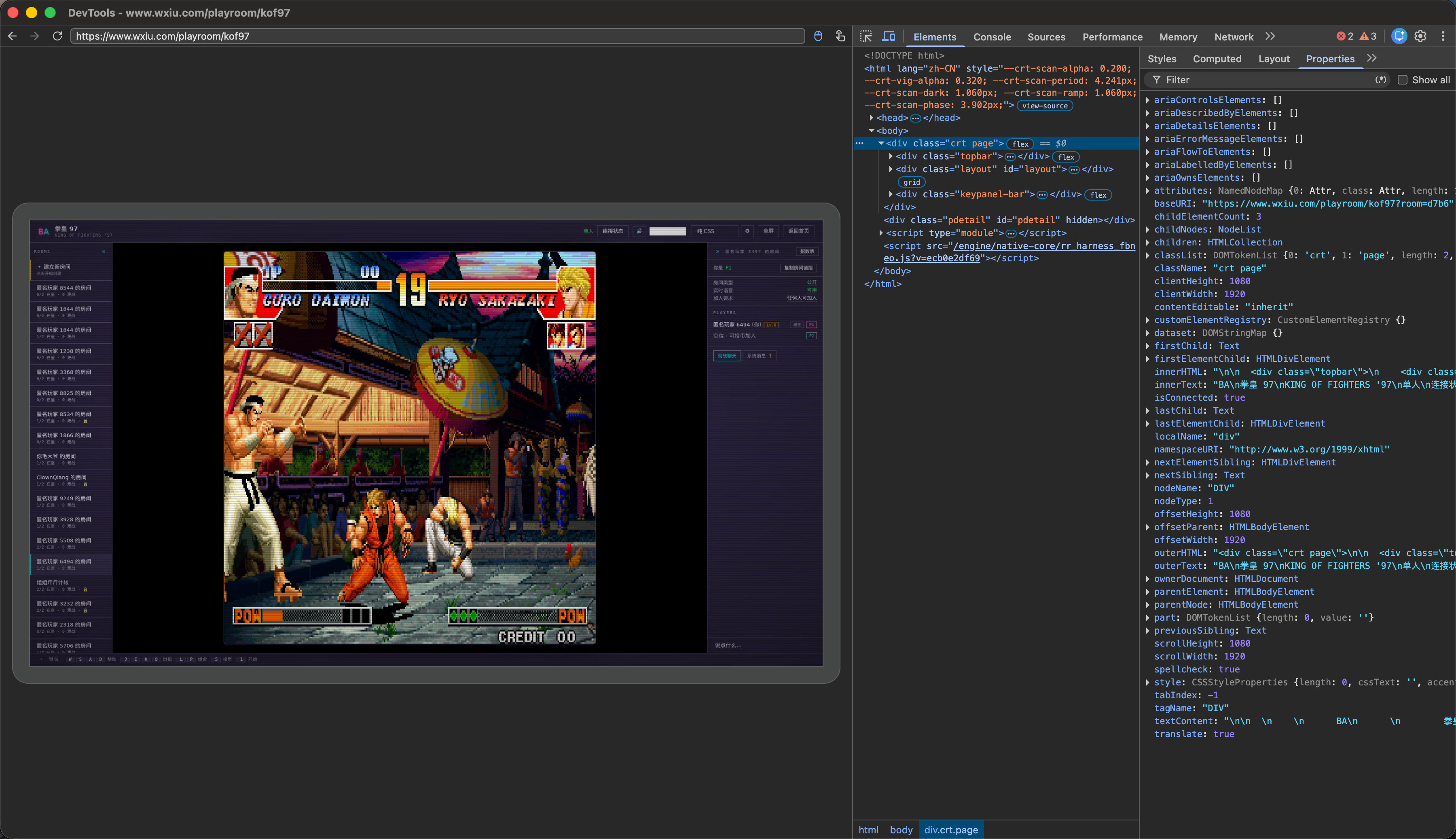Click 复制房间链接 copy room link button
The height and width of the screenshot is (839, 1456).
(x=798, y=268)
